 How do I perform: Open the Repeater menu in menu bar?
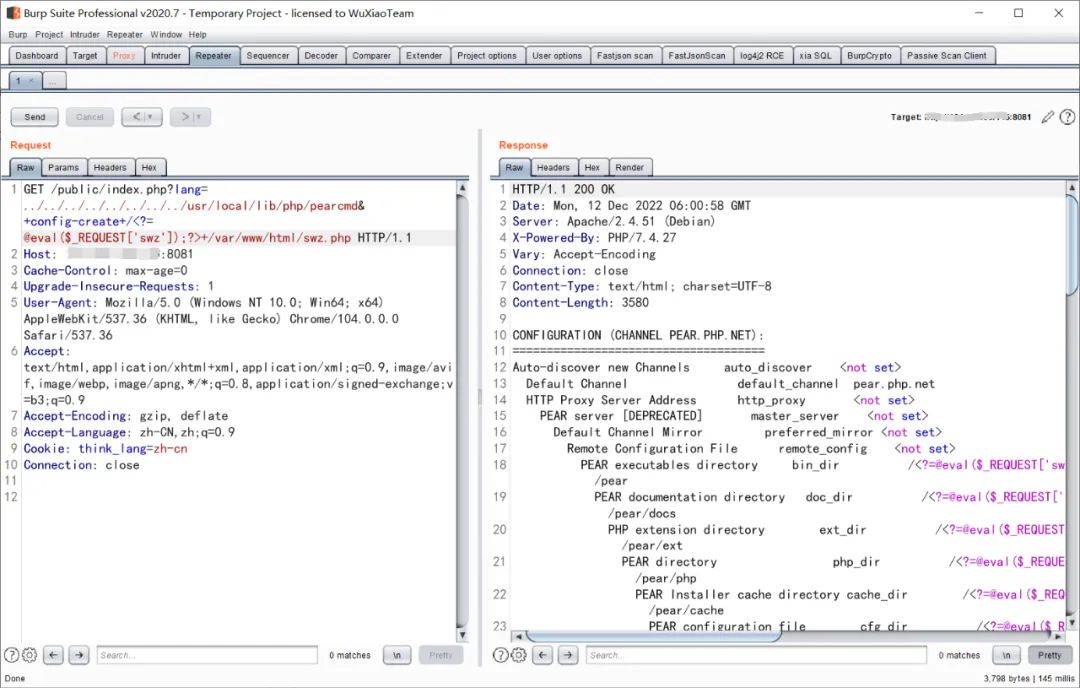tap(125, 34)
